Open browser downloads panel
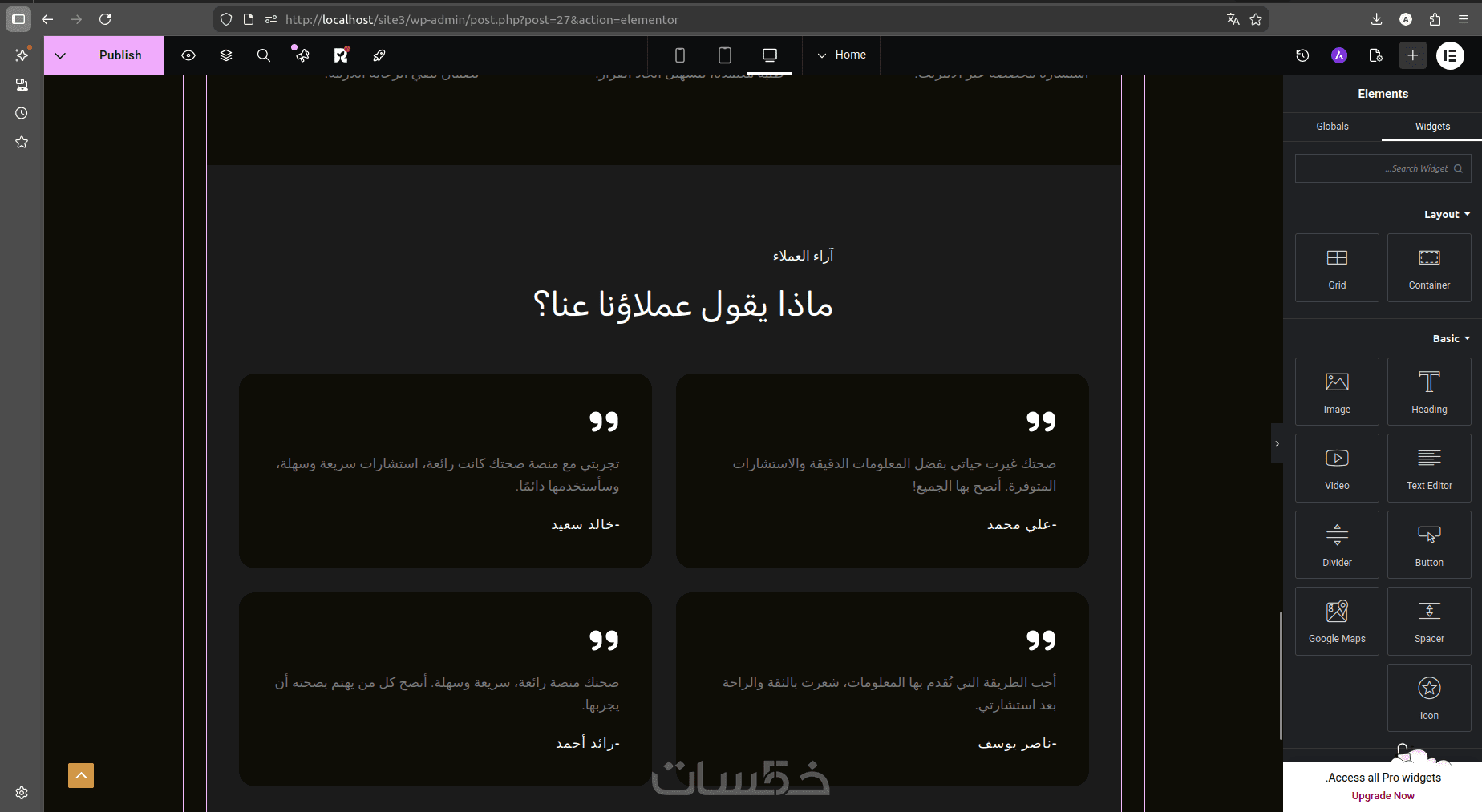 (1376, 19)
